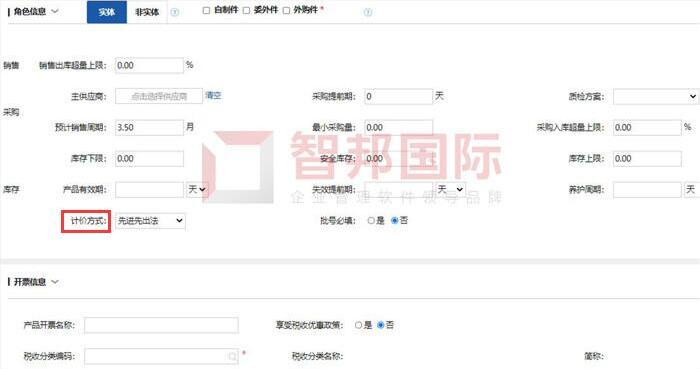Click the 计价方式 label
Screen dimensions: 700x369
(88, 221)
